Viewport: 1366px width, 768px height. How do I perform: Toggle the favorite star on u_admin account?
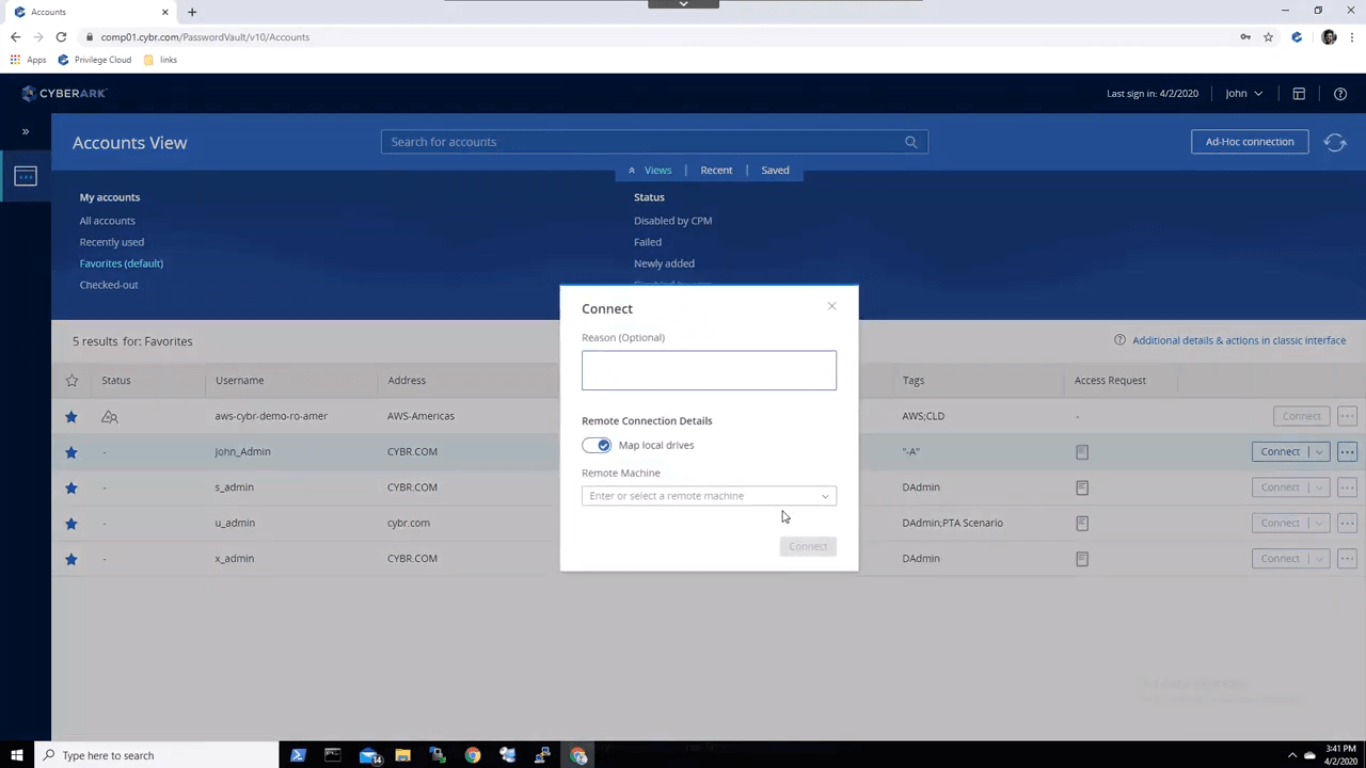(70, 522)
